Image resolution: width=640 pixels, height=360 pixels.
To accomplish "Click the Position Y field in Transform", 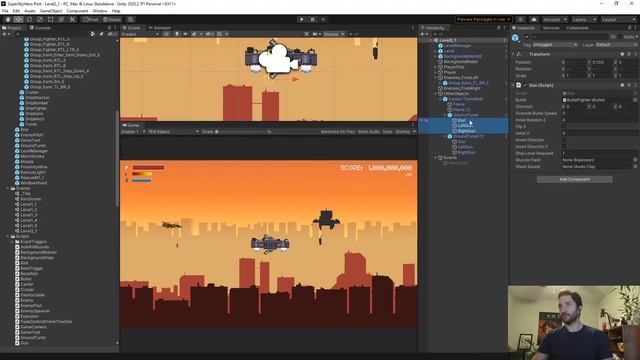I will [602, 62].
